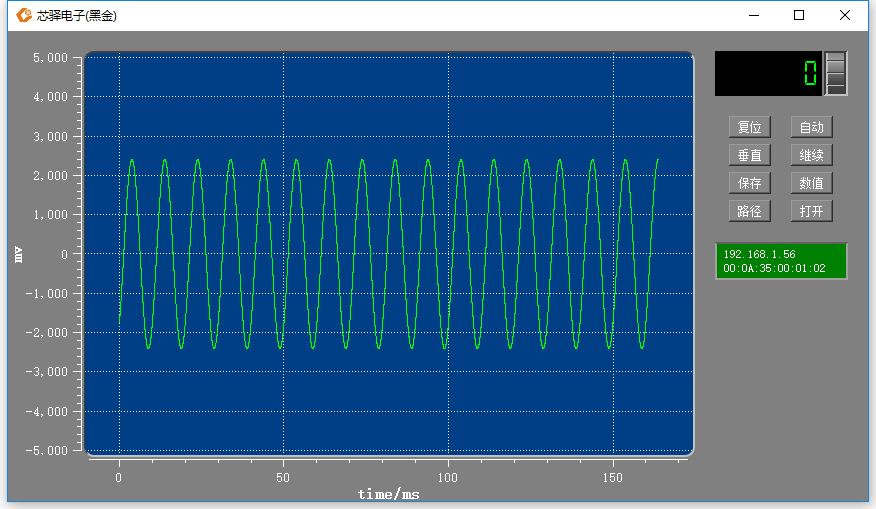Click inside the green sine waveform plot
The width and height of the screenshot is (876, 509).
coord(389,254)
